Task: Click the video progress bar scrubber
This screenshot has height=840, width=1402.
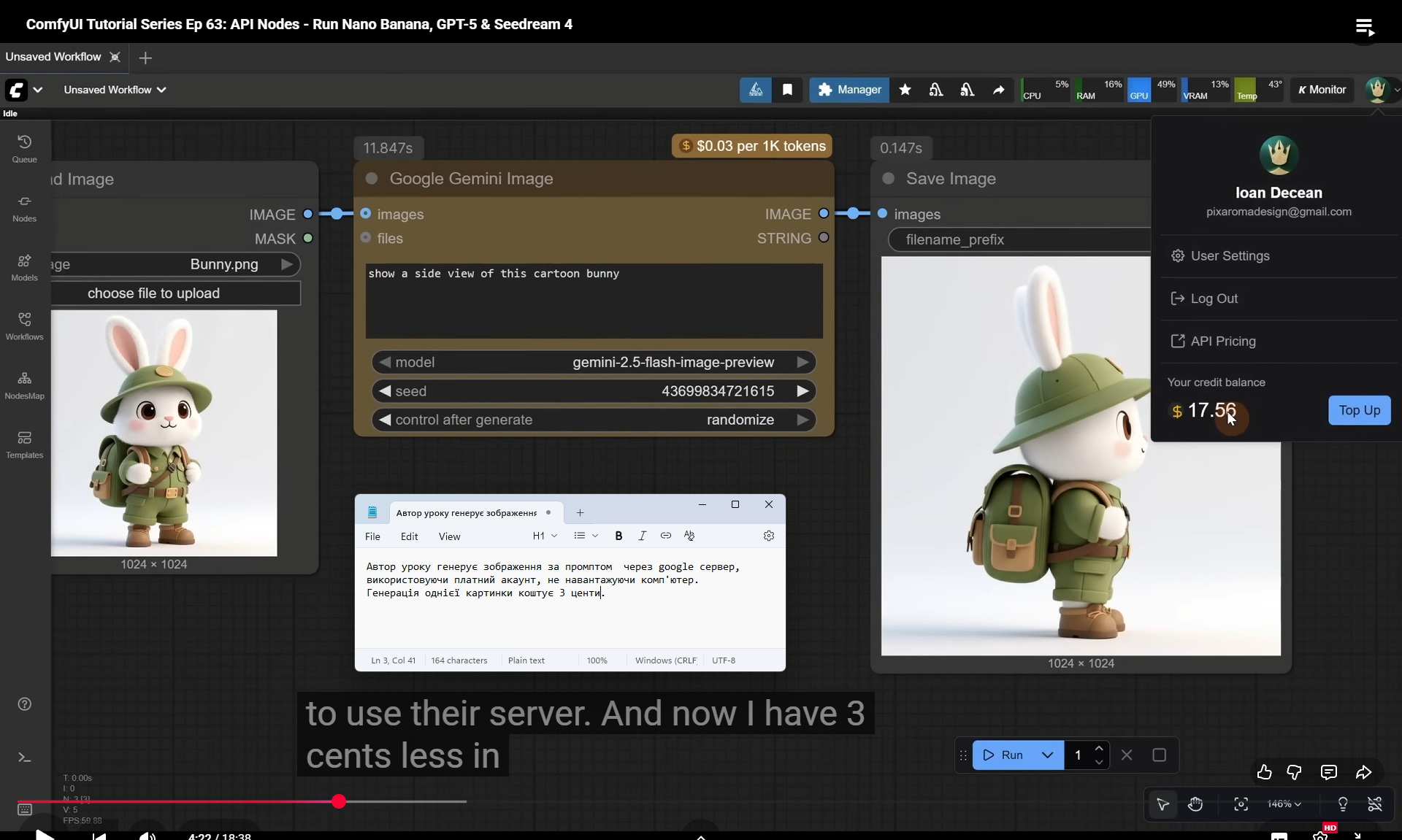Action: coord(338,801)
